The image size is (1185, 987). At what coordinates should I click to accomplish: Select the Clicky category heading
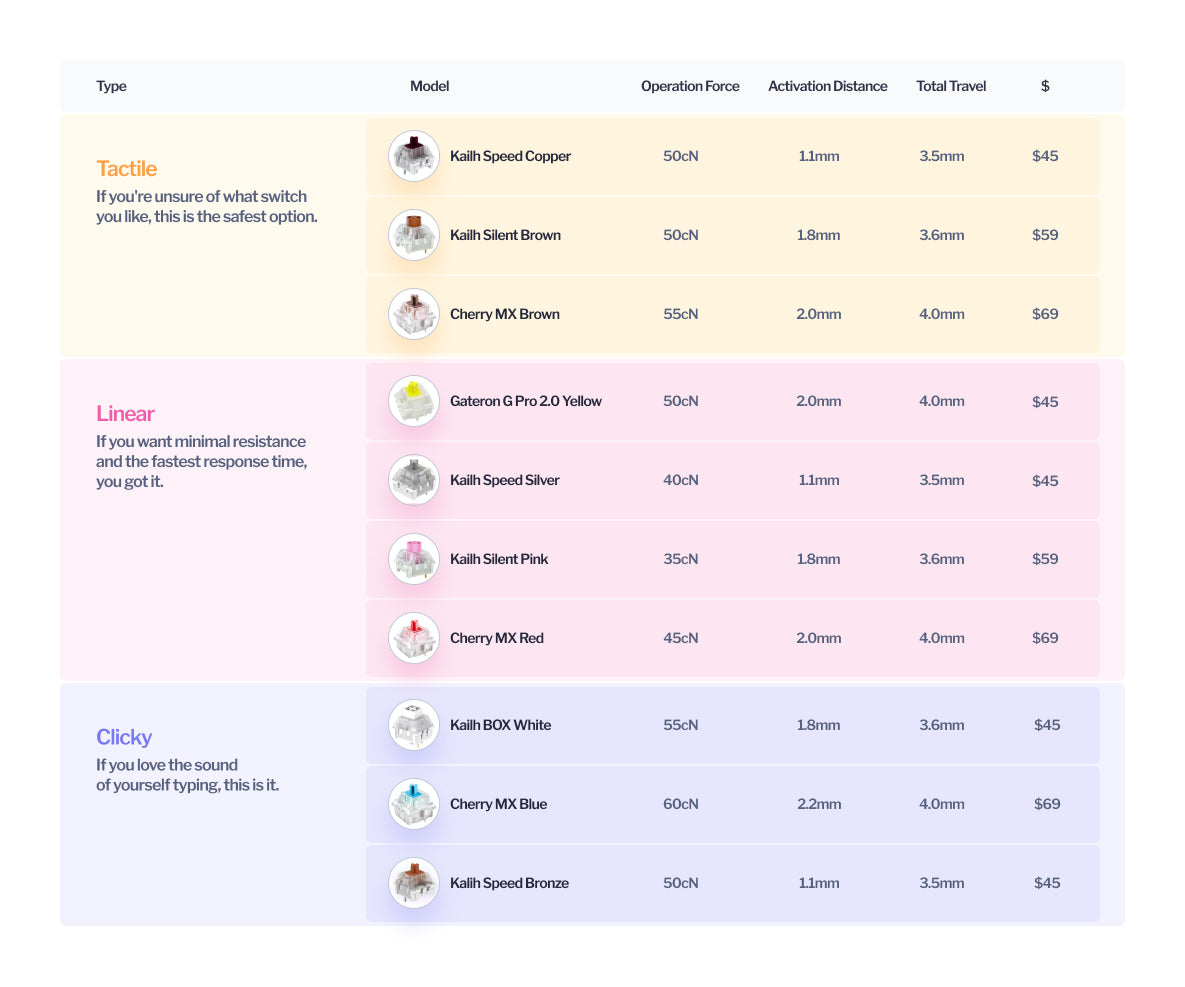[124, 737]
